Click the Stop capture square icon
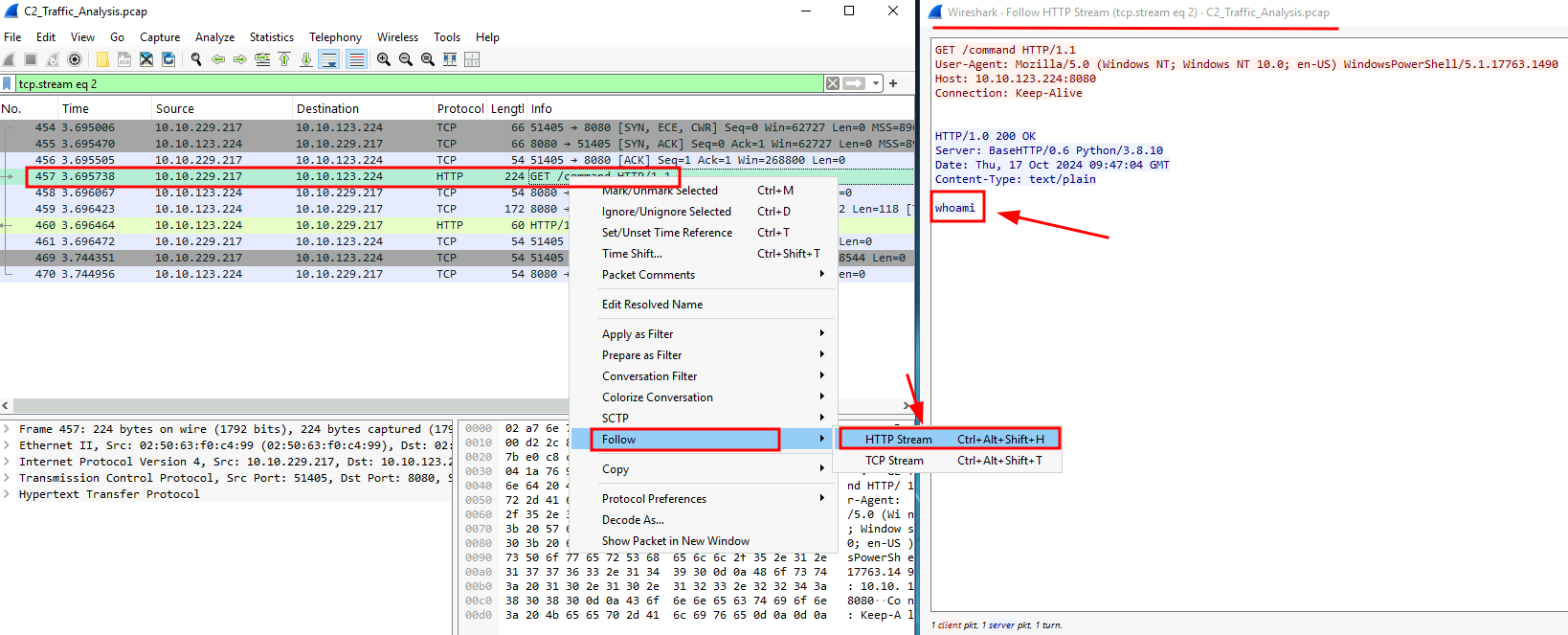1568x635 pixels. tap(31, 59)
